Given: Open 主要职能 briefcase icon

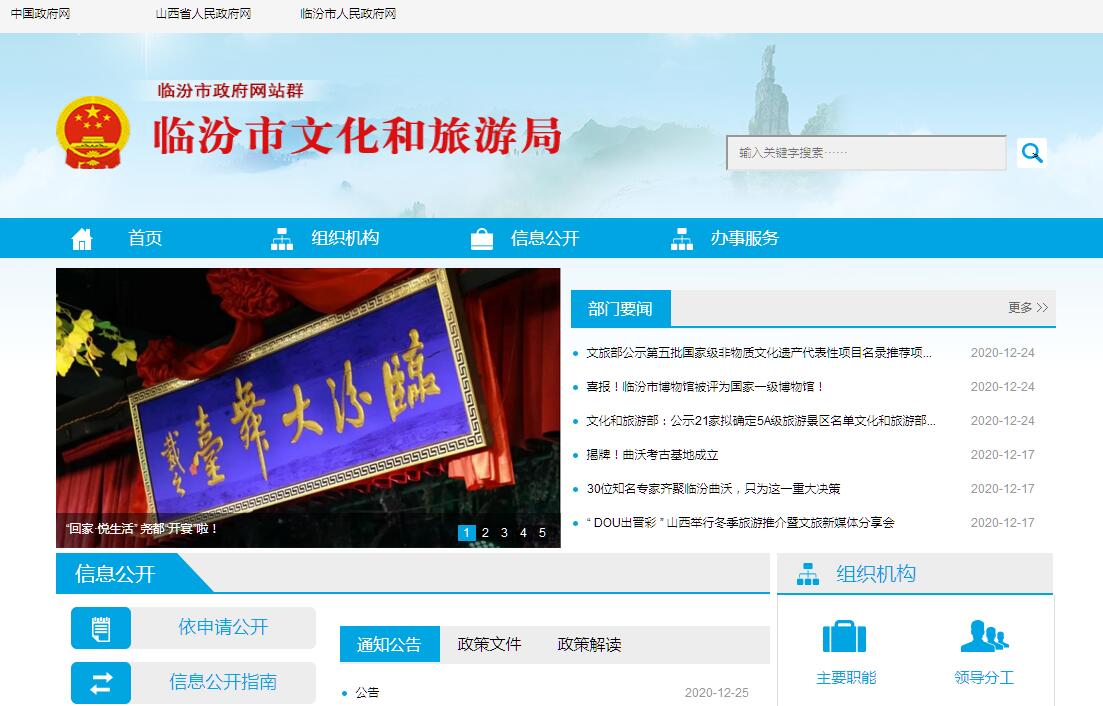Looking at the screenshot, I should tap(845, 637).
